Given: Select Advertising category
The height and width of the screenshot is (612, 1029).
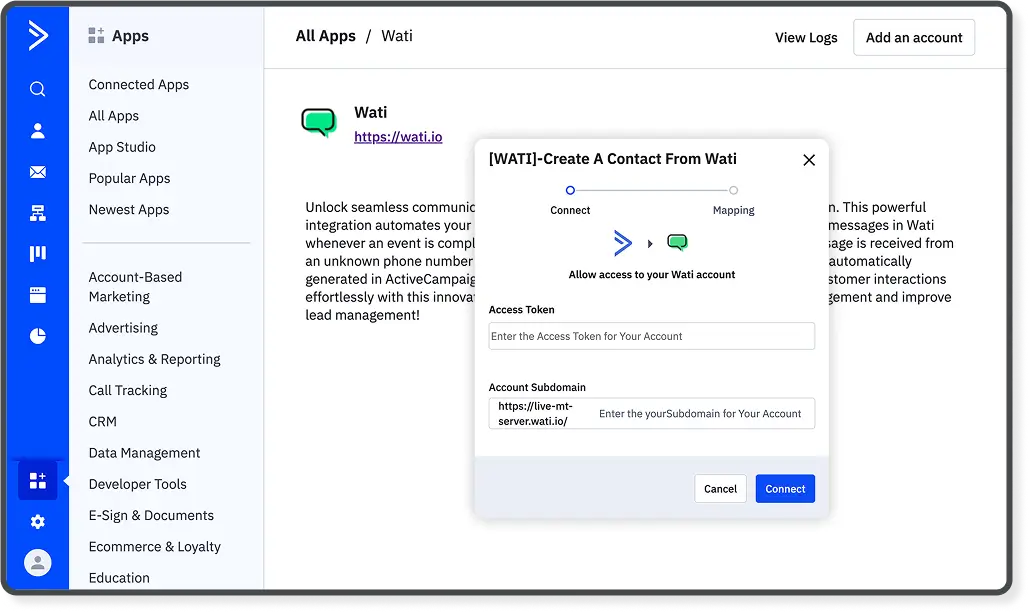Looking at the screenshot, I should (123, 328).
